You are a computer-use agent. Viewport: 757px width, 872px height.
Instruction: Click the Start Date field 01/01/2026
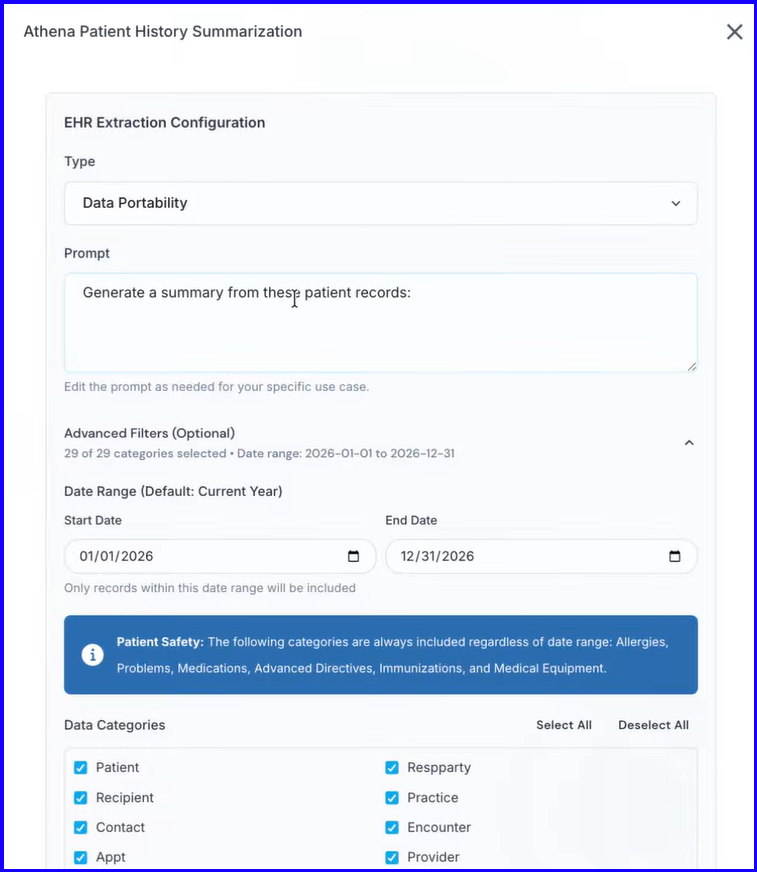220,556
